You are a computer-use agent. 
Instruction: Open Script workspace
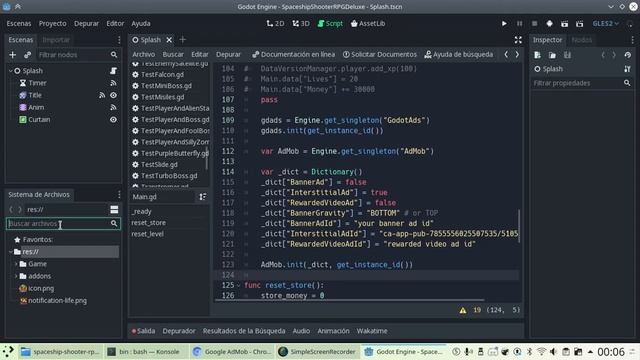pos(330,24)
